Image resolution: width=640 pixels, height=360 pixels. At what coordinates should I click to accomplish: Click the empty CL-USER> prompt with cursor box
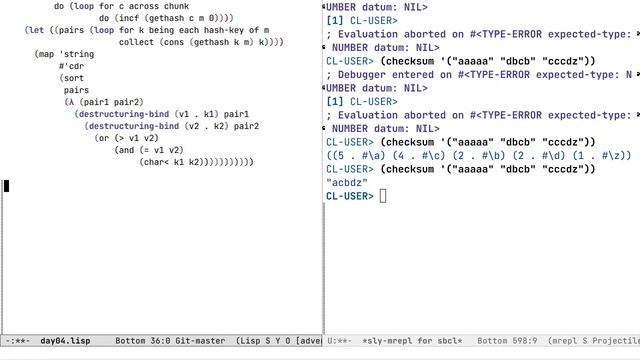(x=356, y=196)
